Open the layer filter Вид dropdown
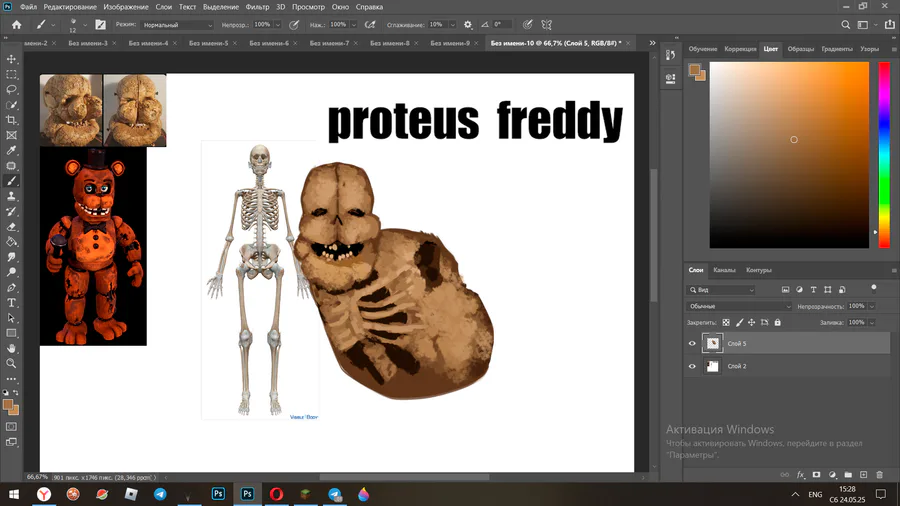This screenshot has width=900, height=506. (721, 290)
